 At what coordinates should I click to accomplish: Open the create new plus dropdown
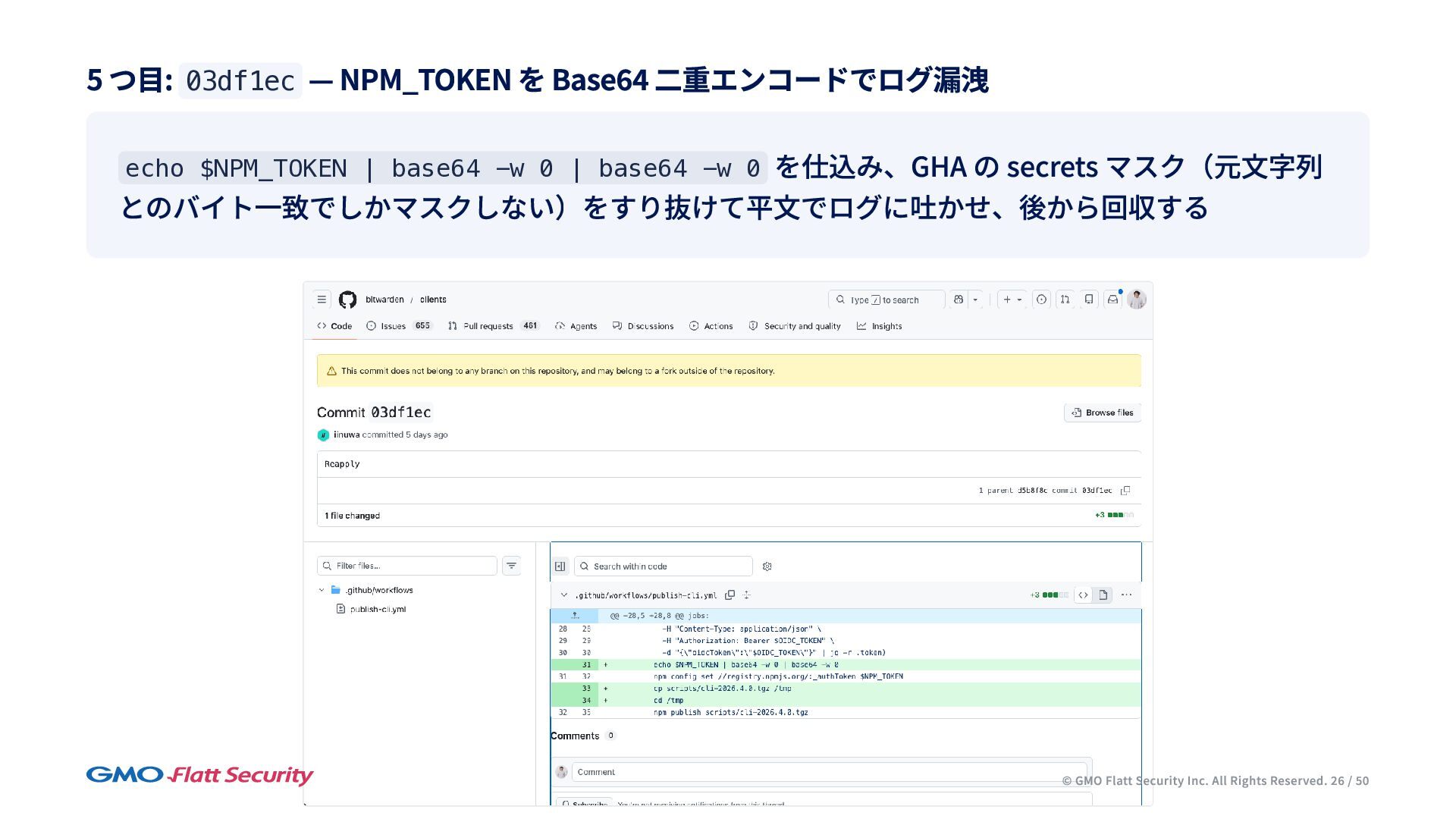coord(1012,300)
